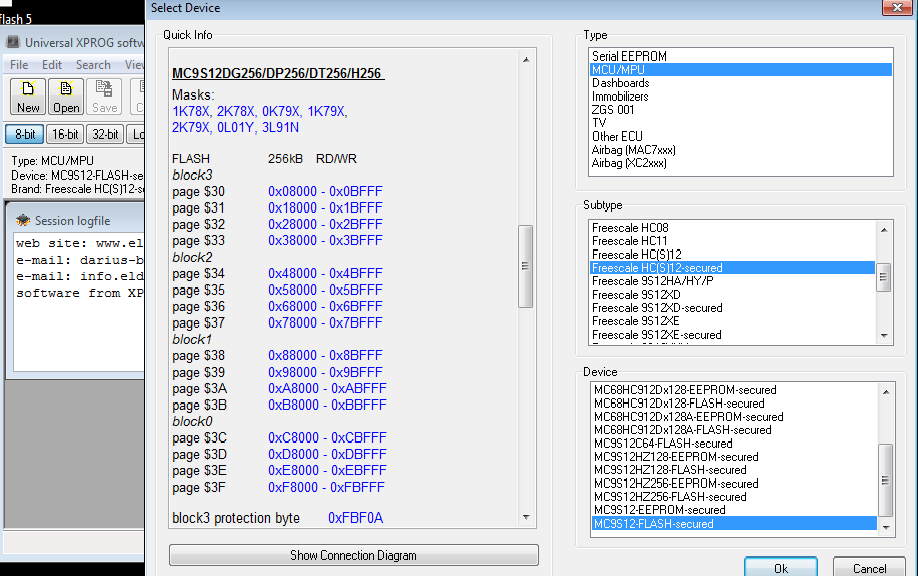Select MC68HC912Dx128A-EEPROM-secured device
Screen dimensions: 918x576
pyautogui.click(x=735, y=417)
